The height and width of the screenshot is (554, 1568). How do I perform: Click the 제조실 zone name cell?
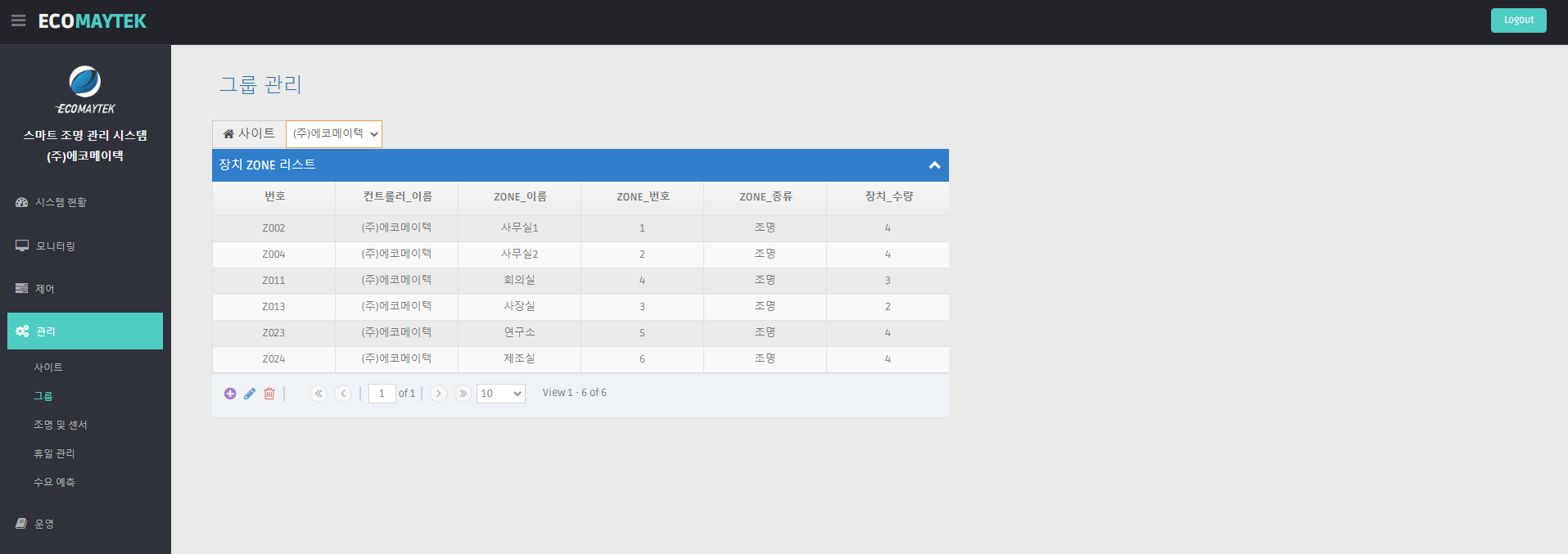[520, 359]
